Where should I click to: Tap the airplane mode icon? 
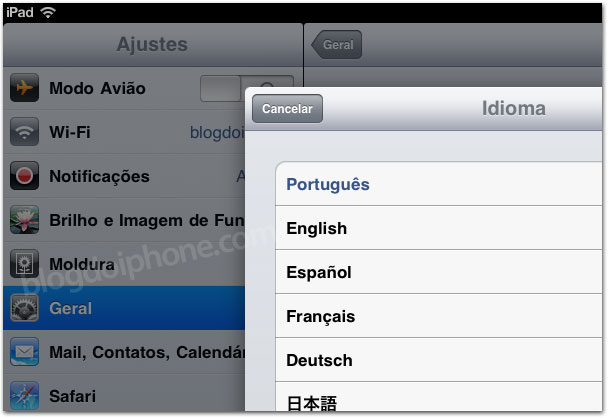click(x=24, y=88)
